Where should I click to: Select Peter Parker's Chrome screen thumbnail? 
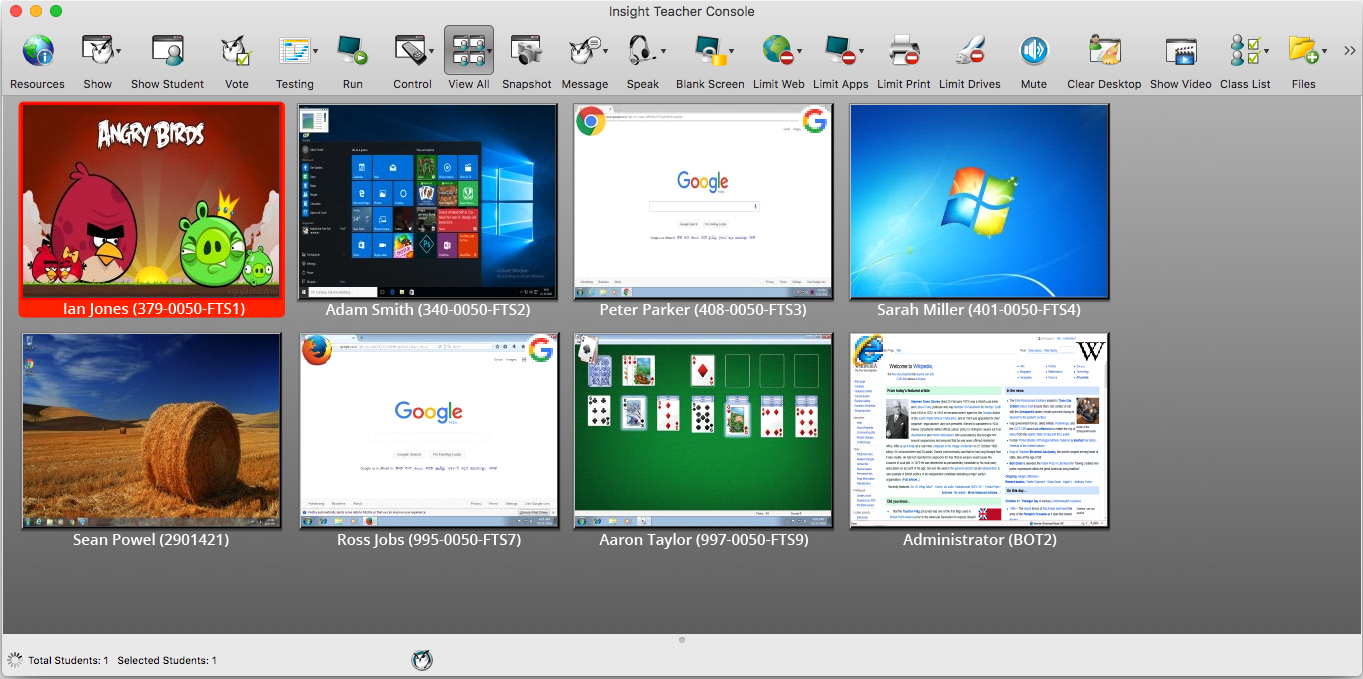click(704, 201)
